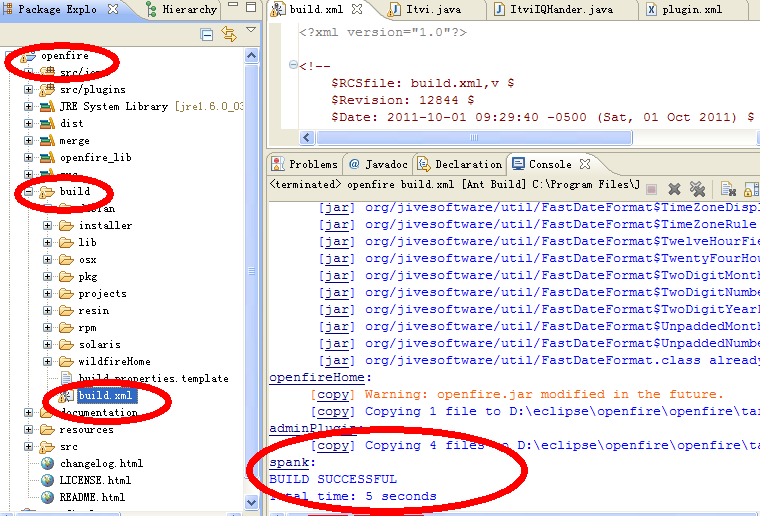This screenshot has height=516, width=760.
Task: Expand the resin folder
Action: tap(47, 311)
